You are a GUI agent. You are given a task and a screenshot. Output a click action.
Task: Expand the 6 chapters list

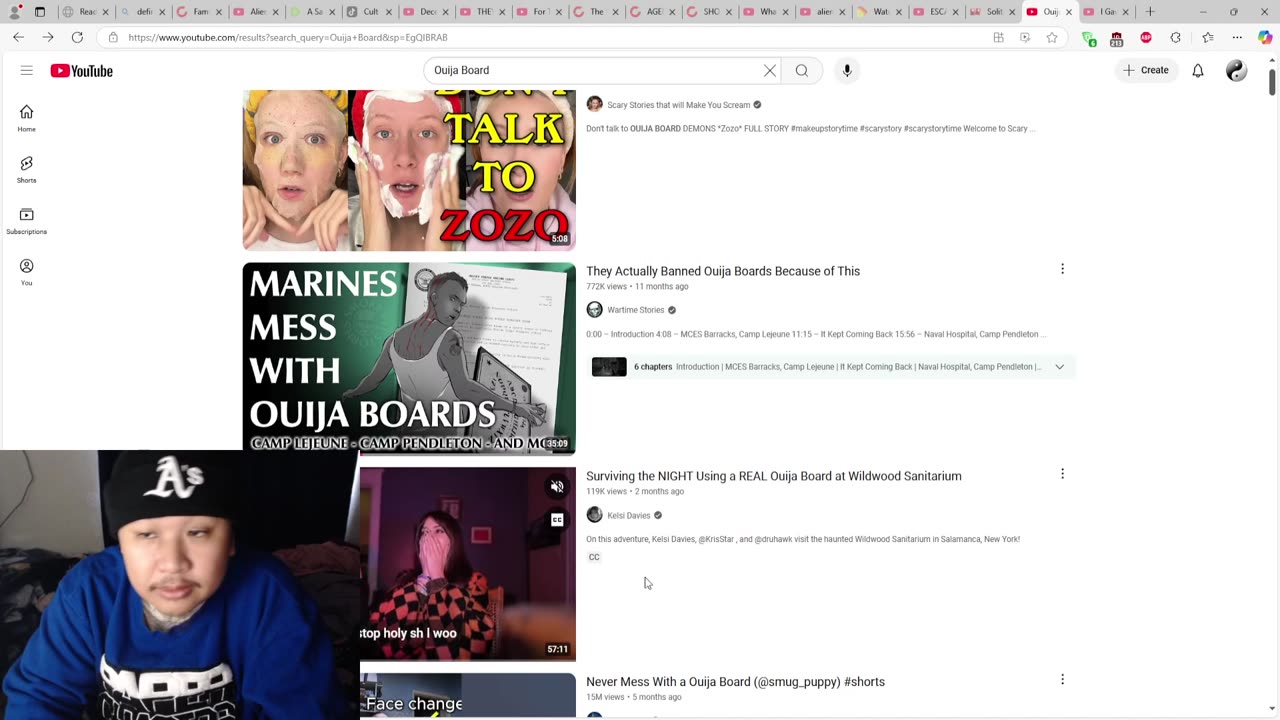[1059, 367]
